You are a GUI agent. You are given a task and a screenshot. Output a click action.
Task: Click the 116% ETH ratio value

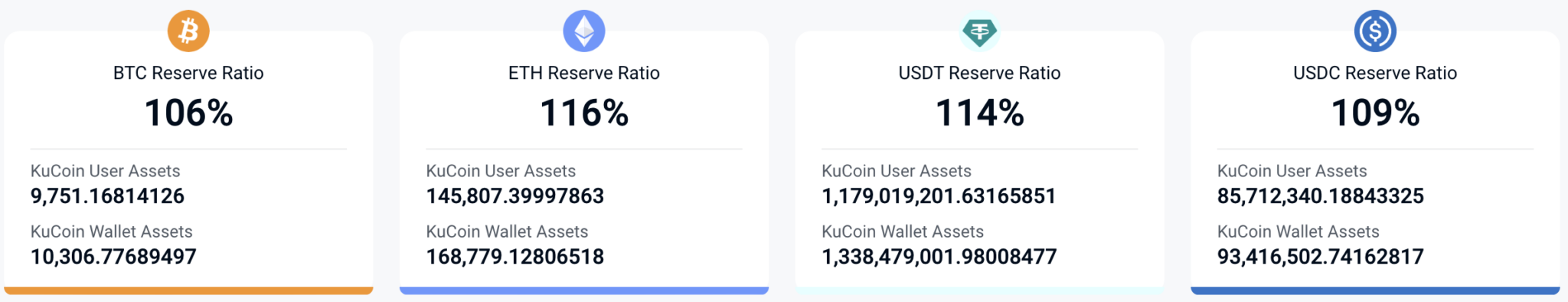pyautogui.click(x=584, y=113)
